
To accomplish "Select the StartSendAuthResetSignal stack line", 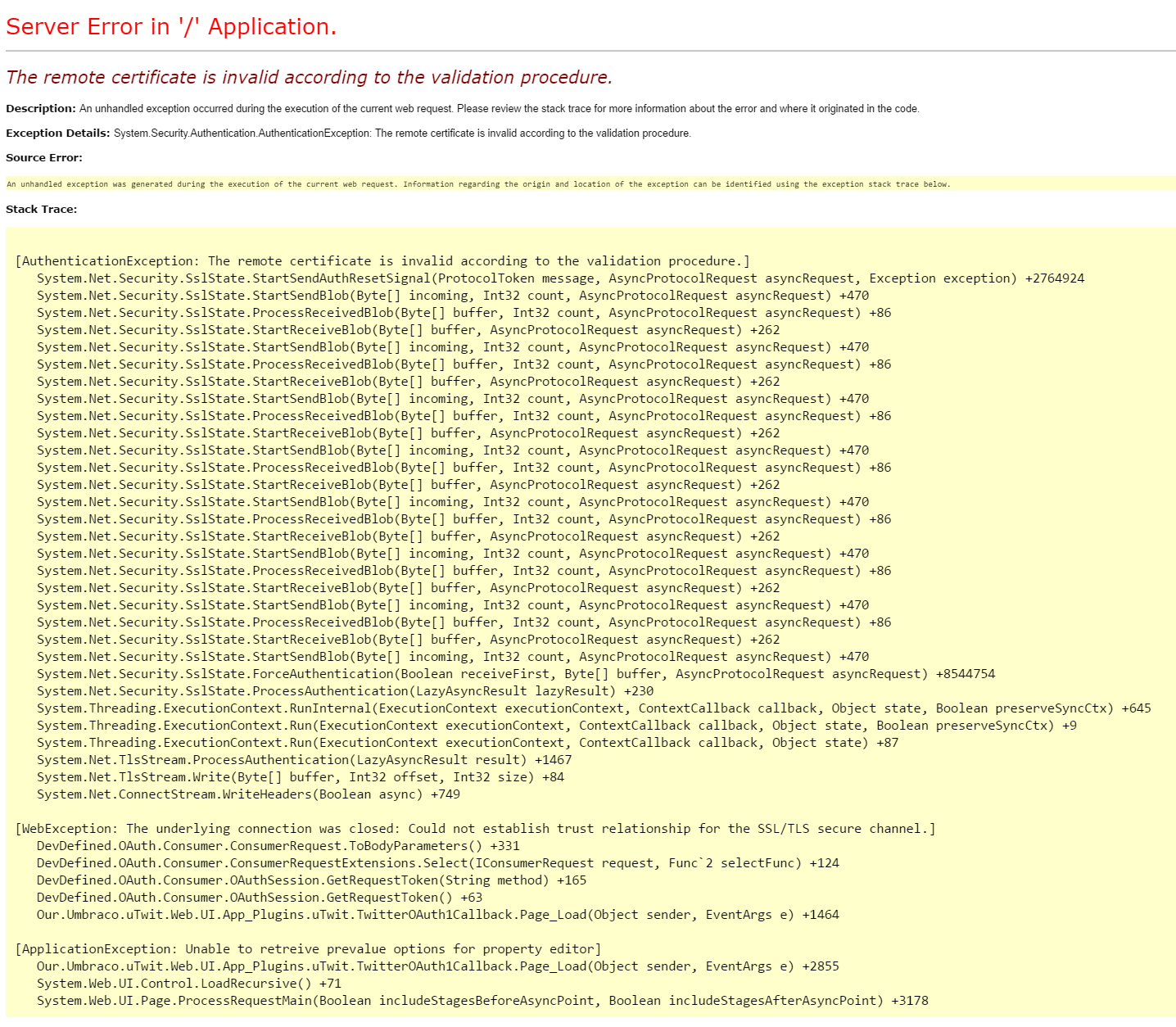I will pyautogui.click(x=560, y=278).
